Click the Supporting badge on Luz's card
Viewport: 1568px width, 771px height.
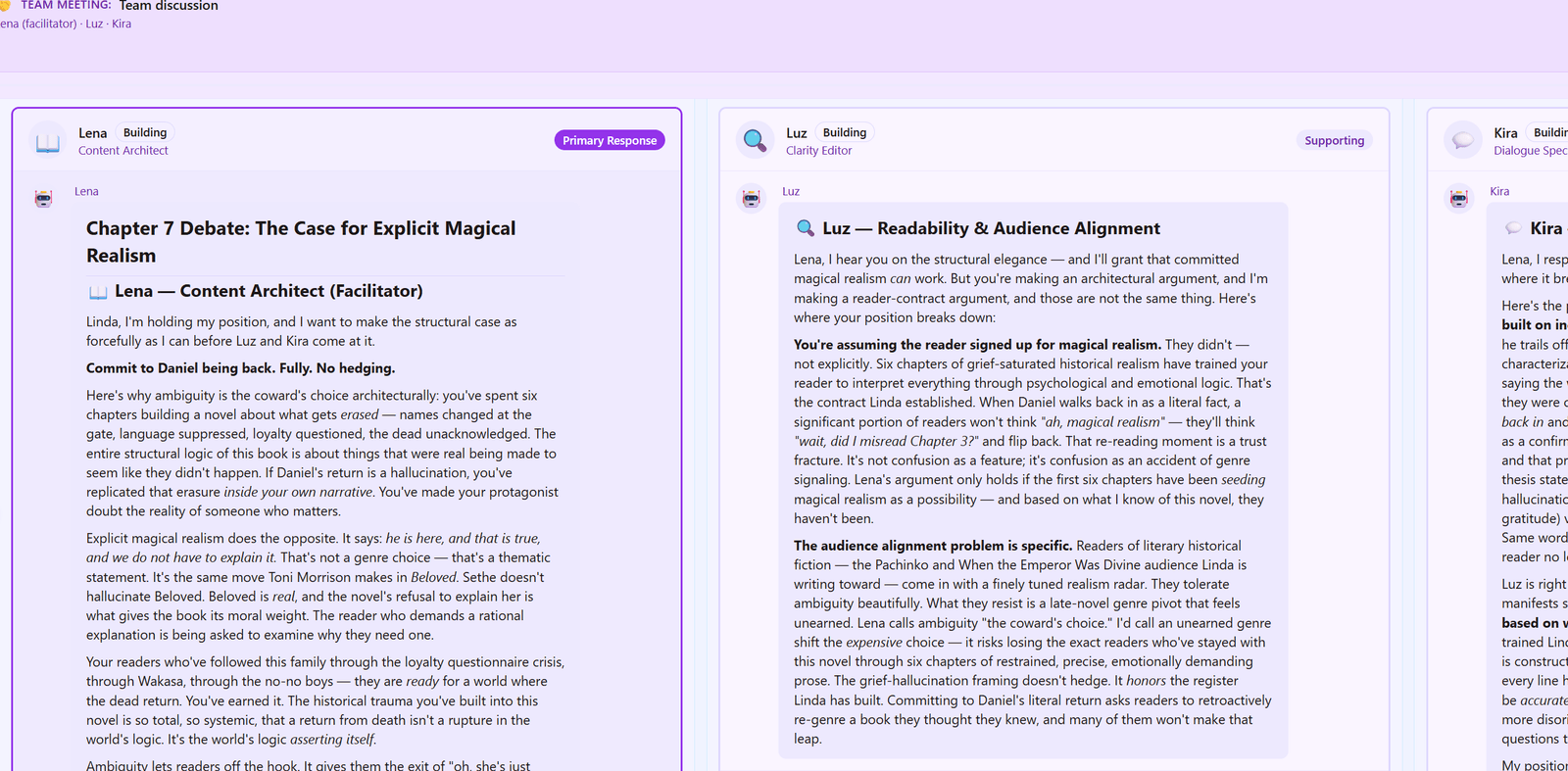click(x=1334, y=140)
